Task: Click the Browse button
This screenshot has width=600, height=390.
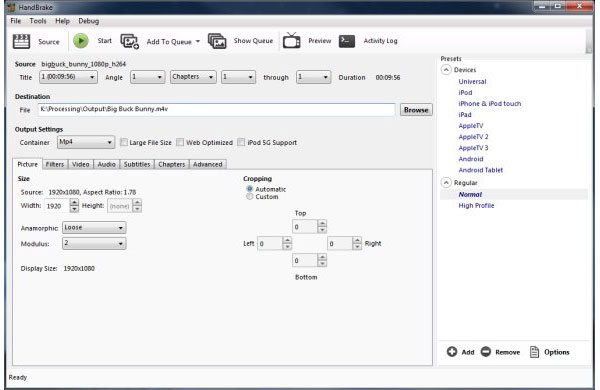Action: (416, 110)
